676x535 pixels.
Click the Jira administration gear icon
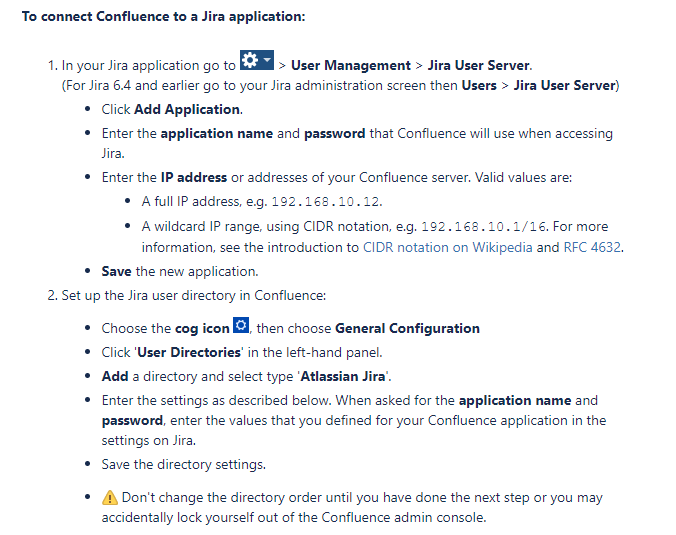pos(257,60)
